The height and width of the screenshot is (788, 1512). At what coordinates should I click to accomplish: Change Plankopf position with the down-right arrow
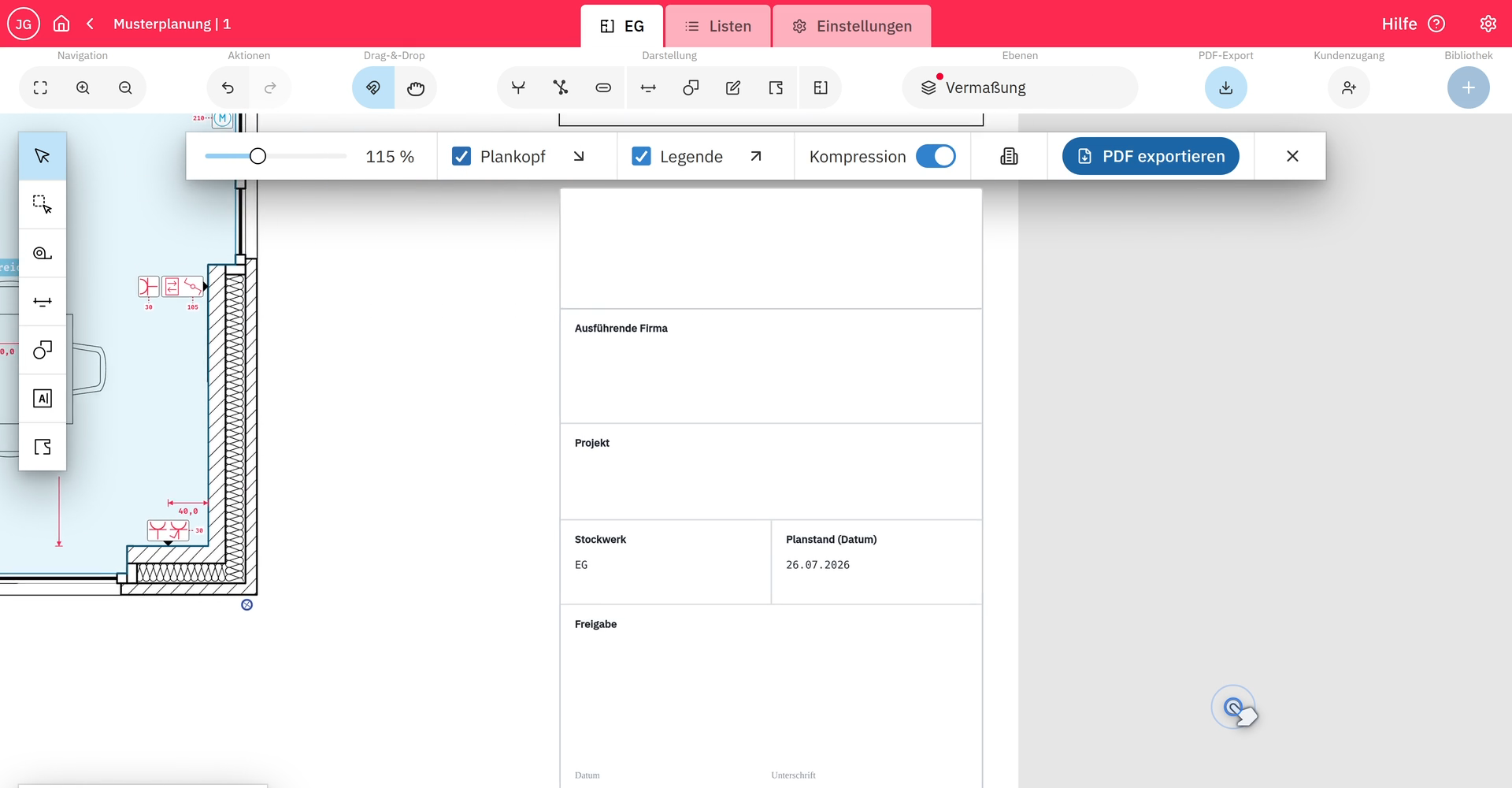click(x=579, y=156)
